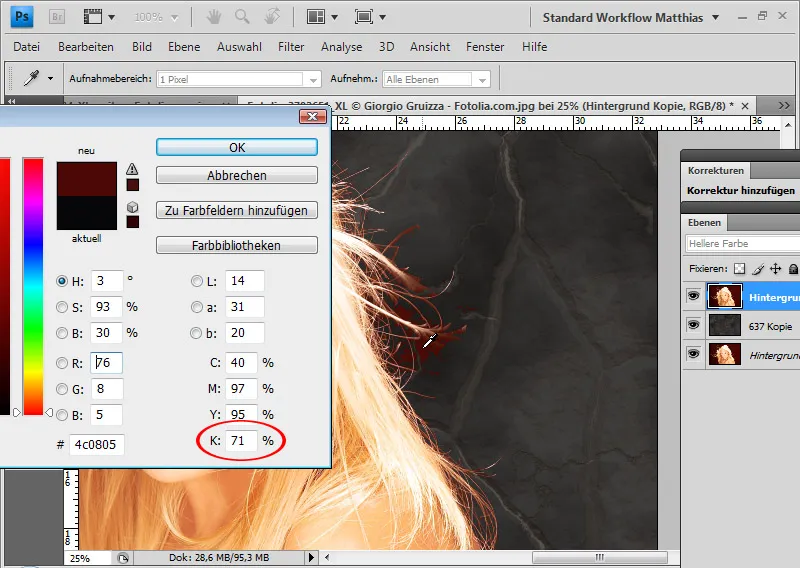Open the tool preset picker arrow
The width and height of the screenshot is (800, 568).
coord(50,78)
